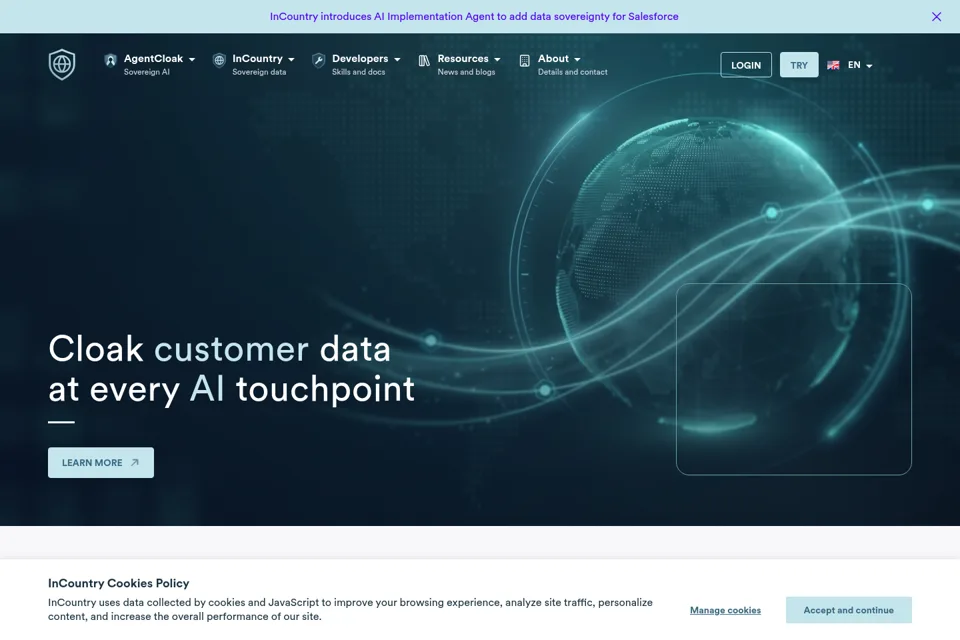Click the AgentCloak shield icon

[110, 60]
